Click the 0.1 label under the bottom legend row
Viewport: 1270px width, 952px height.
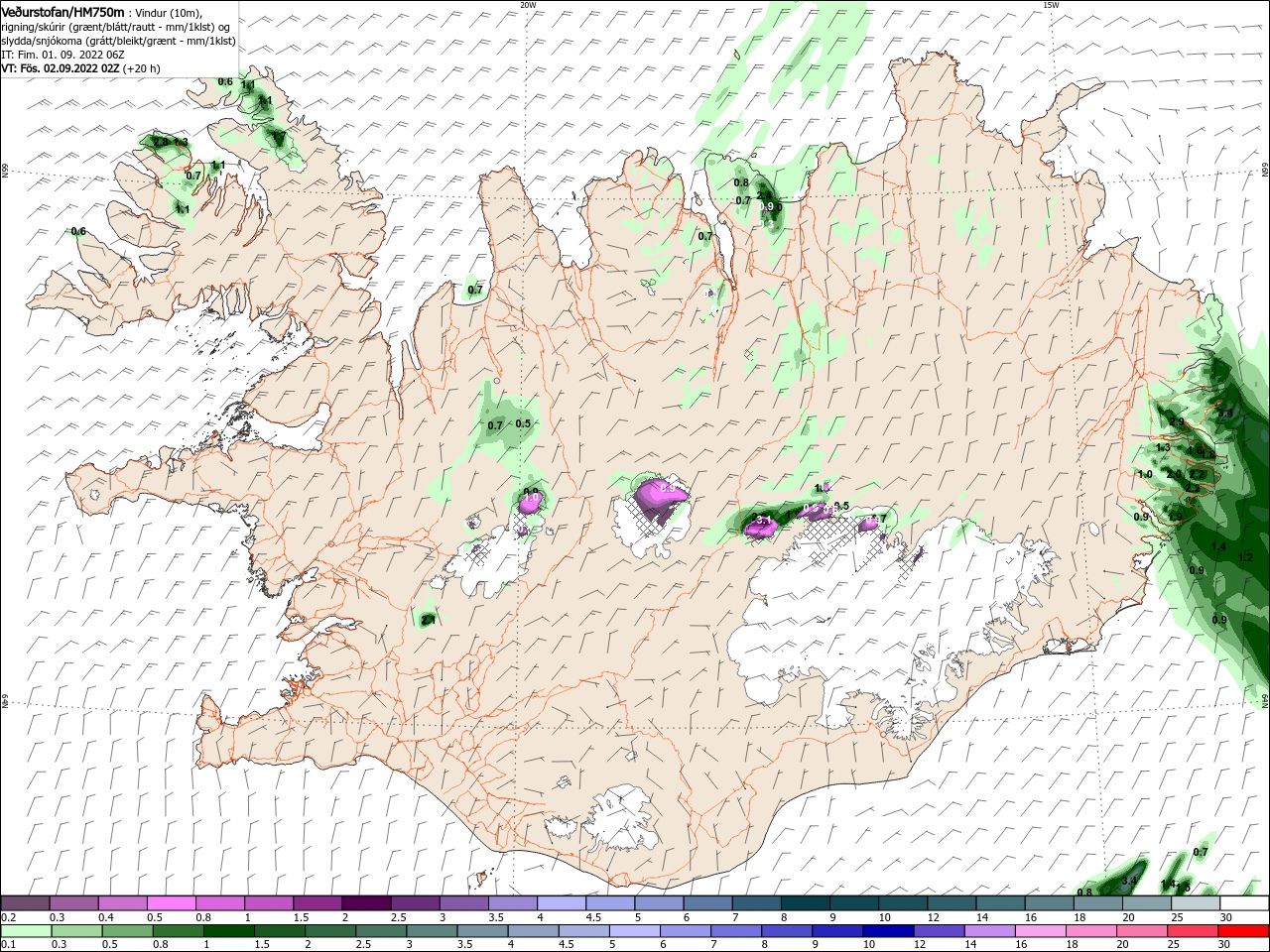[8, 945]
